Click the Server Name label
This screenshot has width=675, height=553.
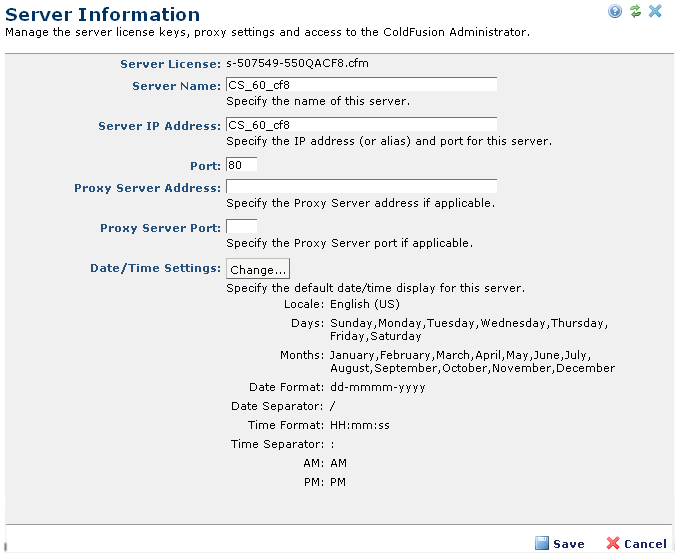pyautogui.click(x=176, y=86)
